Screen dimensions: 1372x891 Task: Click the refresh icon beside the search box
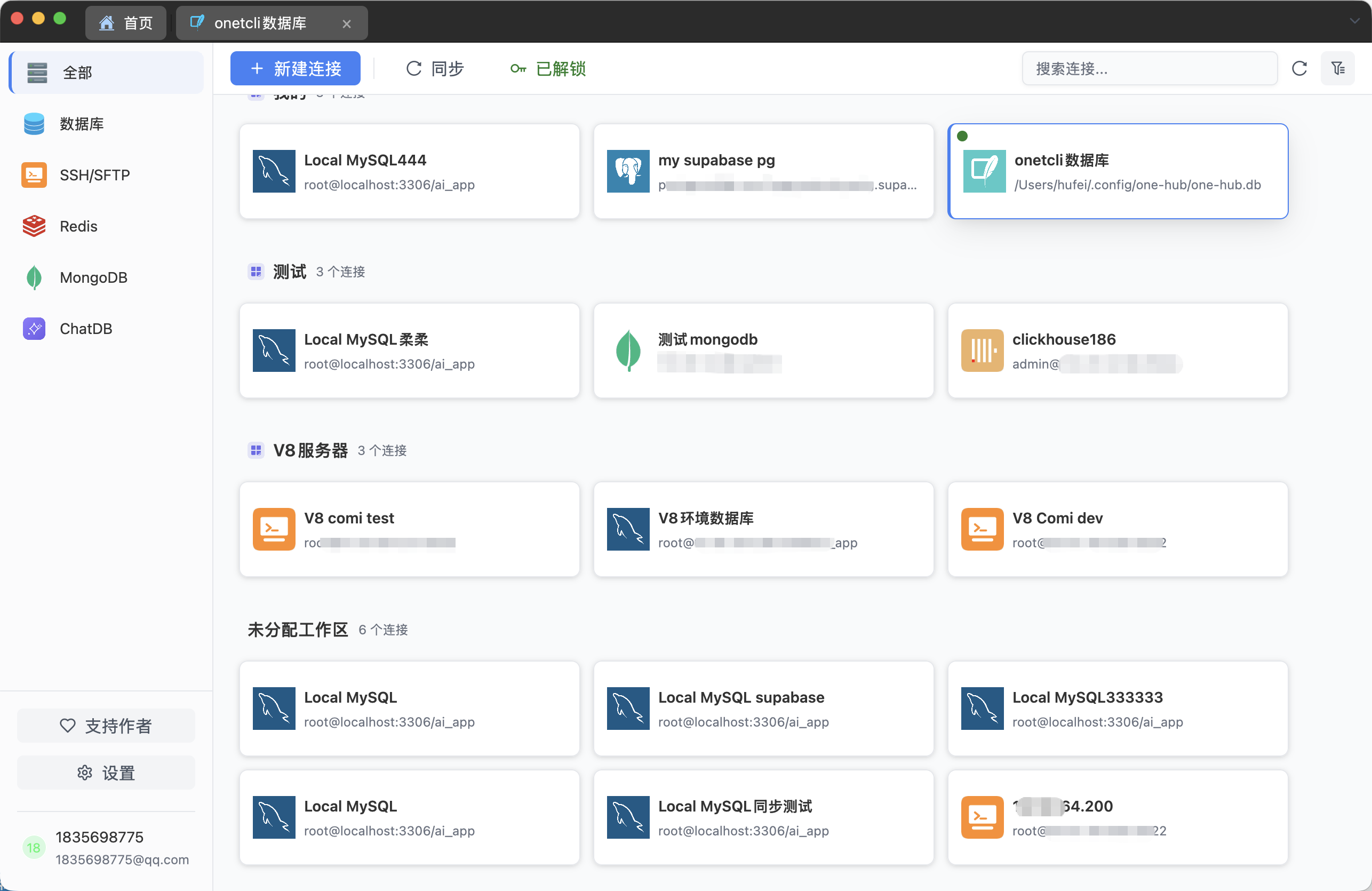pyautogui.click(x=1300, y=68)
